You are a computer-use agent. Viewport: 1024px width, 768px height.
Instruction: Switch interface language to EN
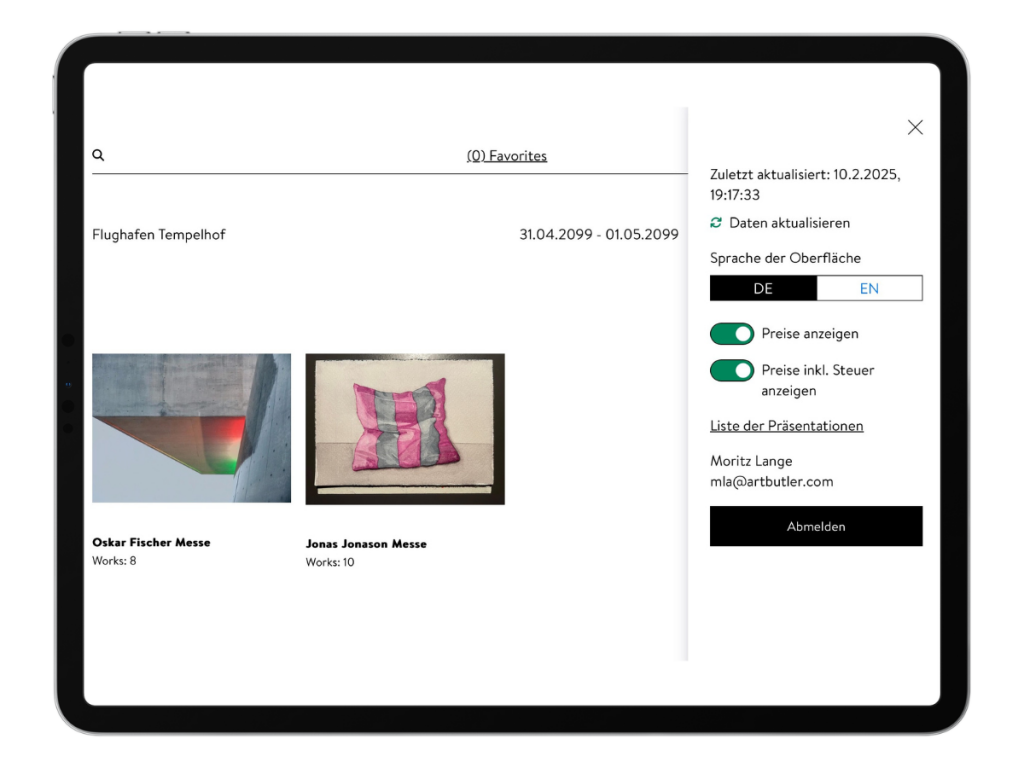coord(869,289)
